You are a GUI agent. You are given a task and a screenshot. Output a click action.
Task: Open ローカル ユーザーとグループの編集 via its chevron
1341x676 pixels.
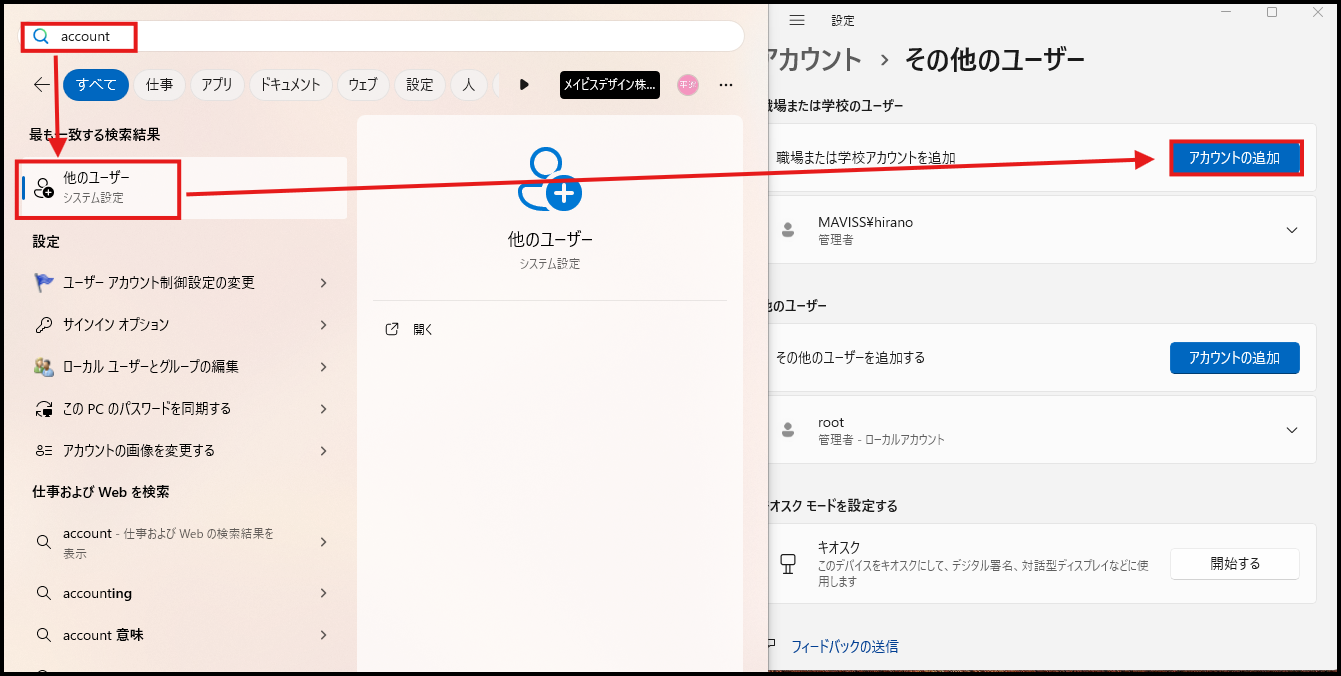pos(323,366)
